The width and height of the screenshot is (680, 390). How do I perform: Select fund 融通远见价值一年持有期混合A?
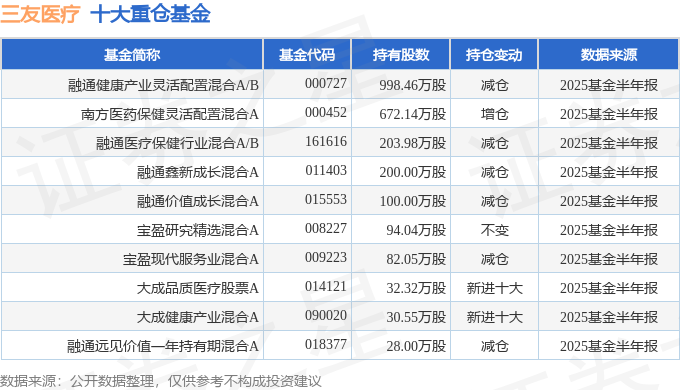[163, 346]
